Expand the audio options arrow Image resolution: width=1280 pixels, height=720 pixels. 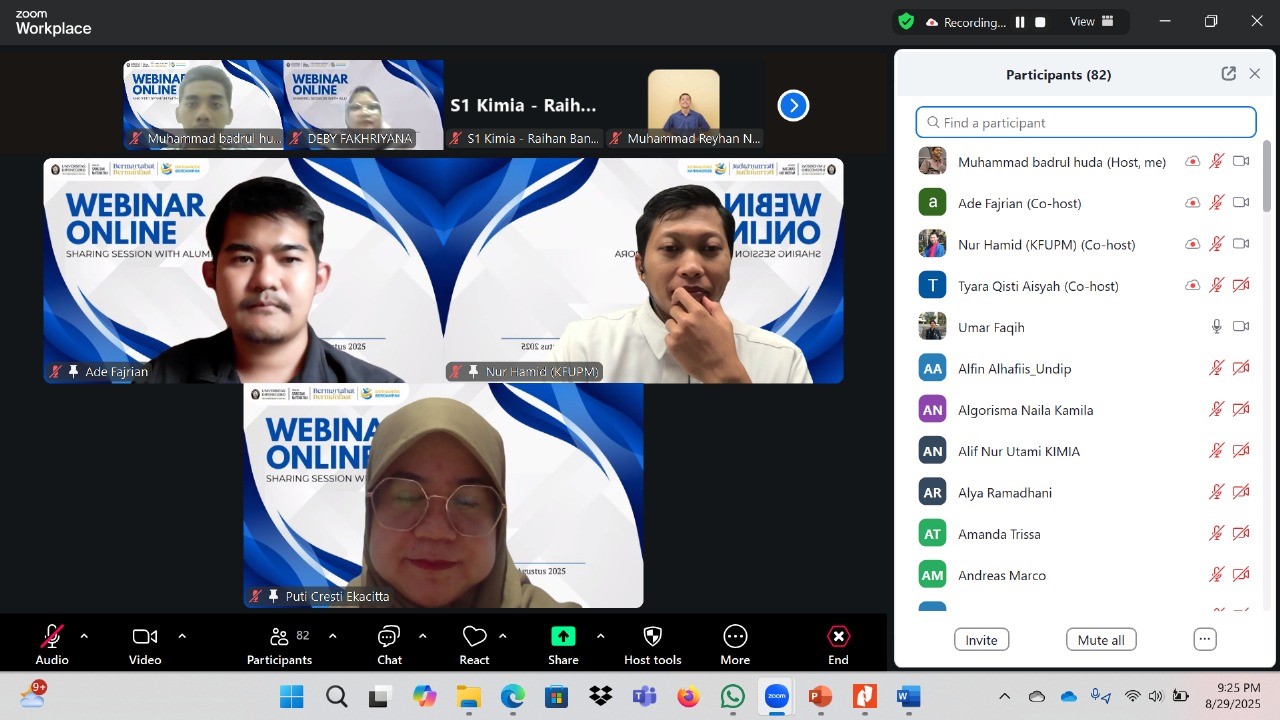84,636
